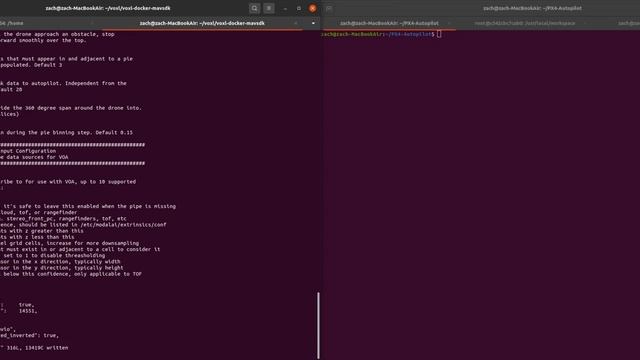Select the ~/PX4-Autopilot tab in right window
The width and height of the screenshot is (640, 360).
[389, 23]
